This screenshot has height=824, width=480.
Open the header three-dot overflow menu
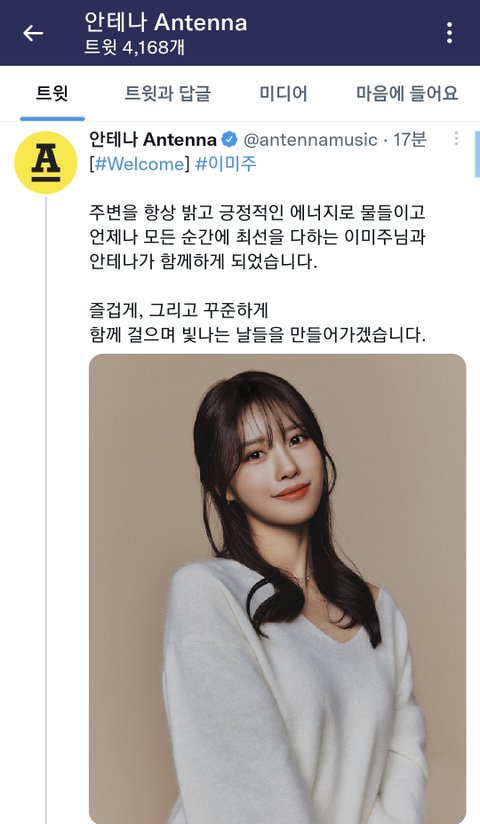tap(449, 33)
